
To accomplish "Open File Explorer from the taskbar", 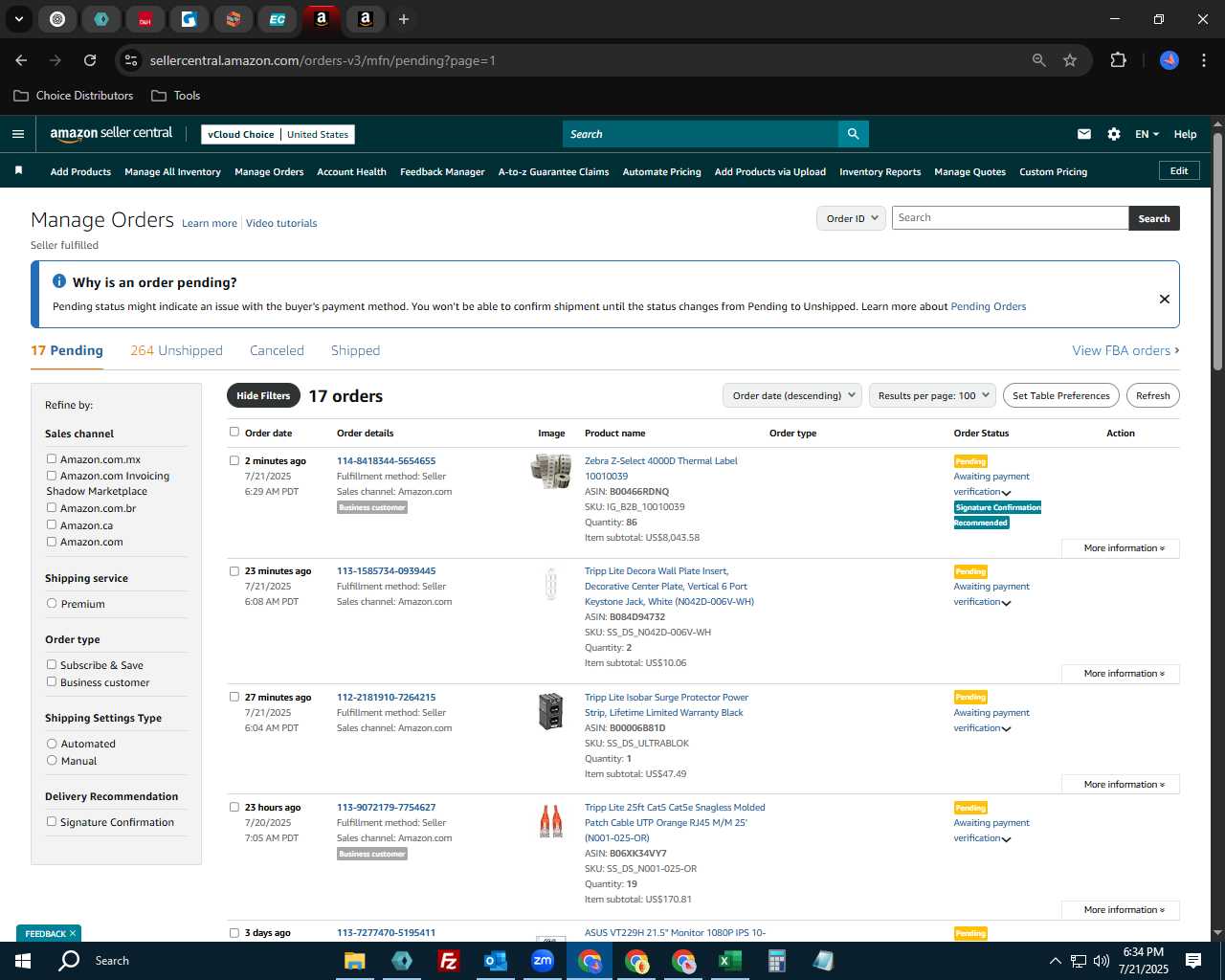I will coord(355,961).
